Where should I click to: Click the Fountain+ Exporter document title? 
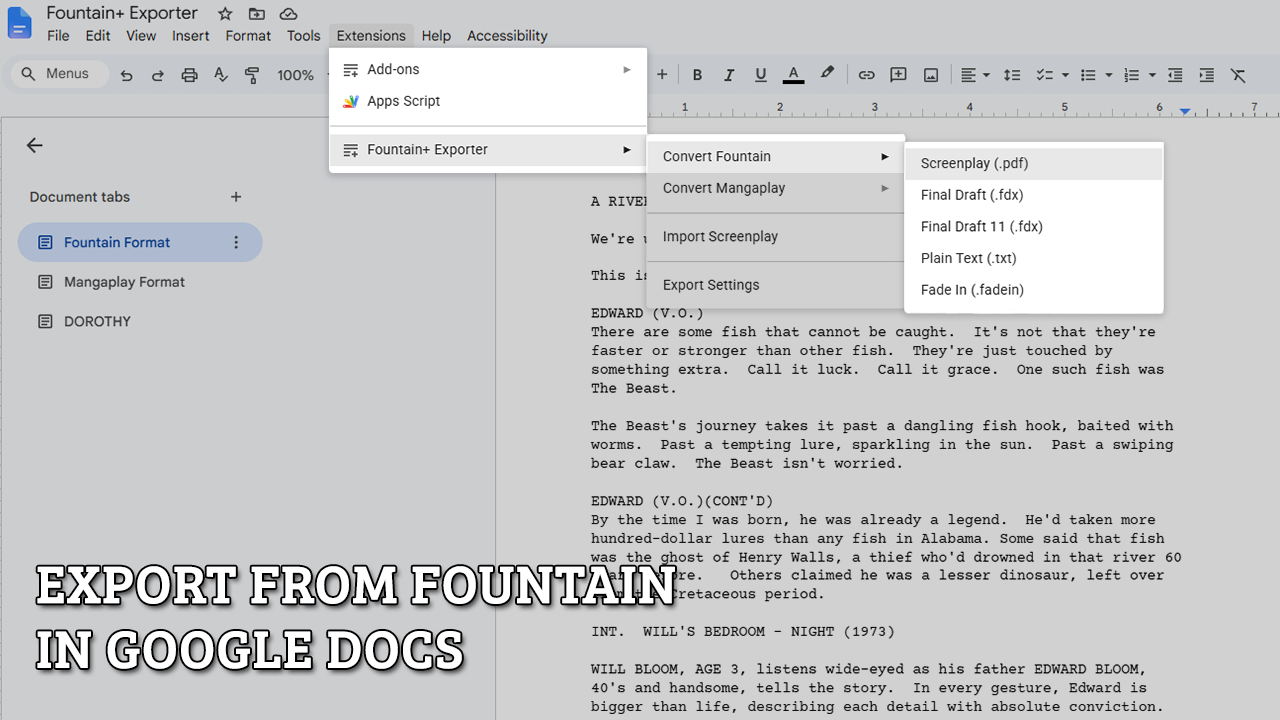tap(122, 14)
